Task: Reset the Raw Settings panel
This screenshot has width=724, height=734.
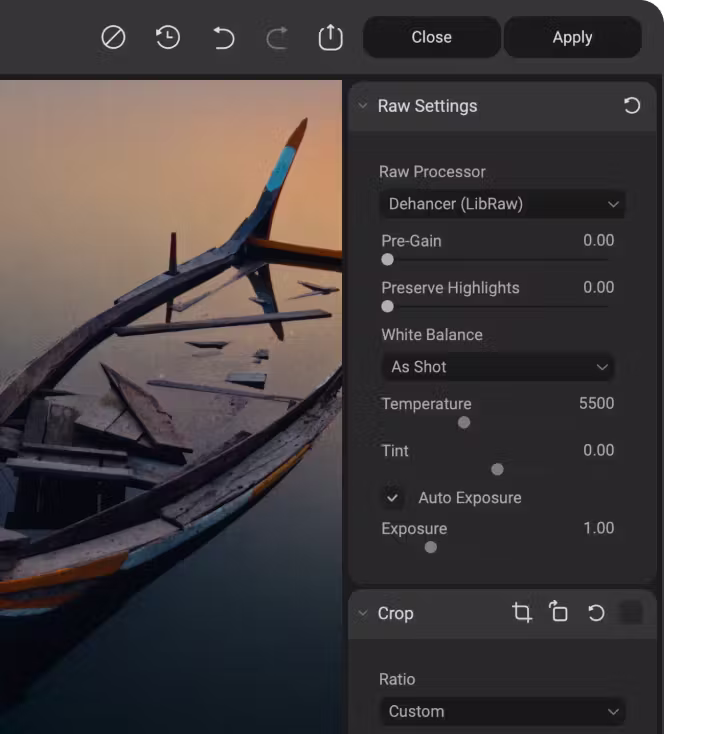Action: pyautogui.click(x=632, y=106)
